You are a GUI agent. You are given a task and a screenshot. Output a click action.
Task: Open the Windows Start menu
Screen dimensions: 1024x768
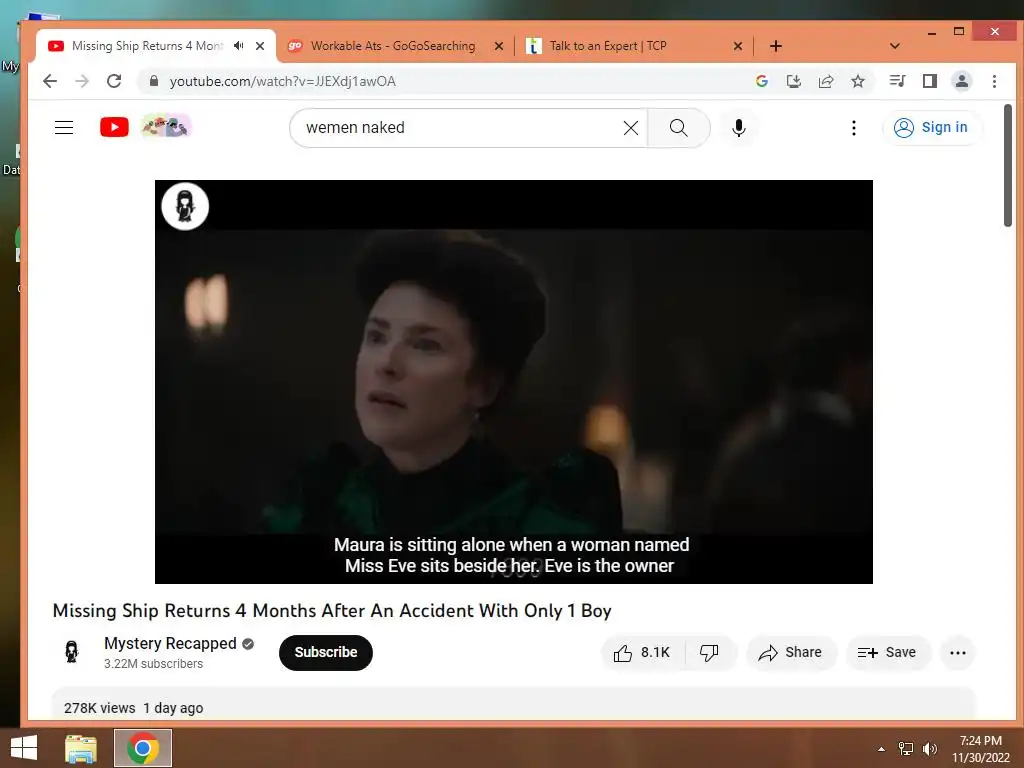(x=24, y=748)
